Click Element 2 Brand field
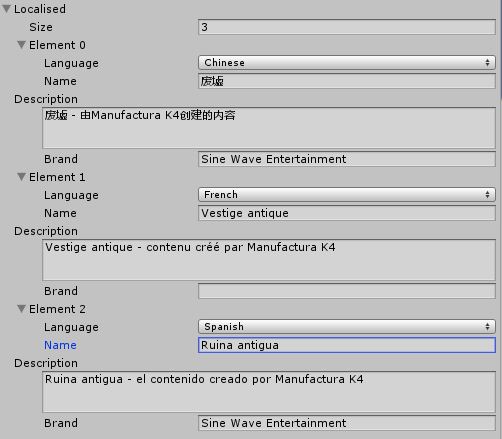The width and height of the screenshot is (502, 439). [x=347, y=423]
